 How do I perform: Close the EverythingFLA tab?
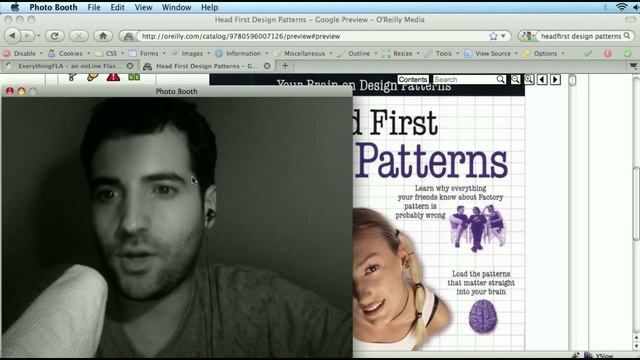[x=130, y=66]
